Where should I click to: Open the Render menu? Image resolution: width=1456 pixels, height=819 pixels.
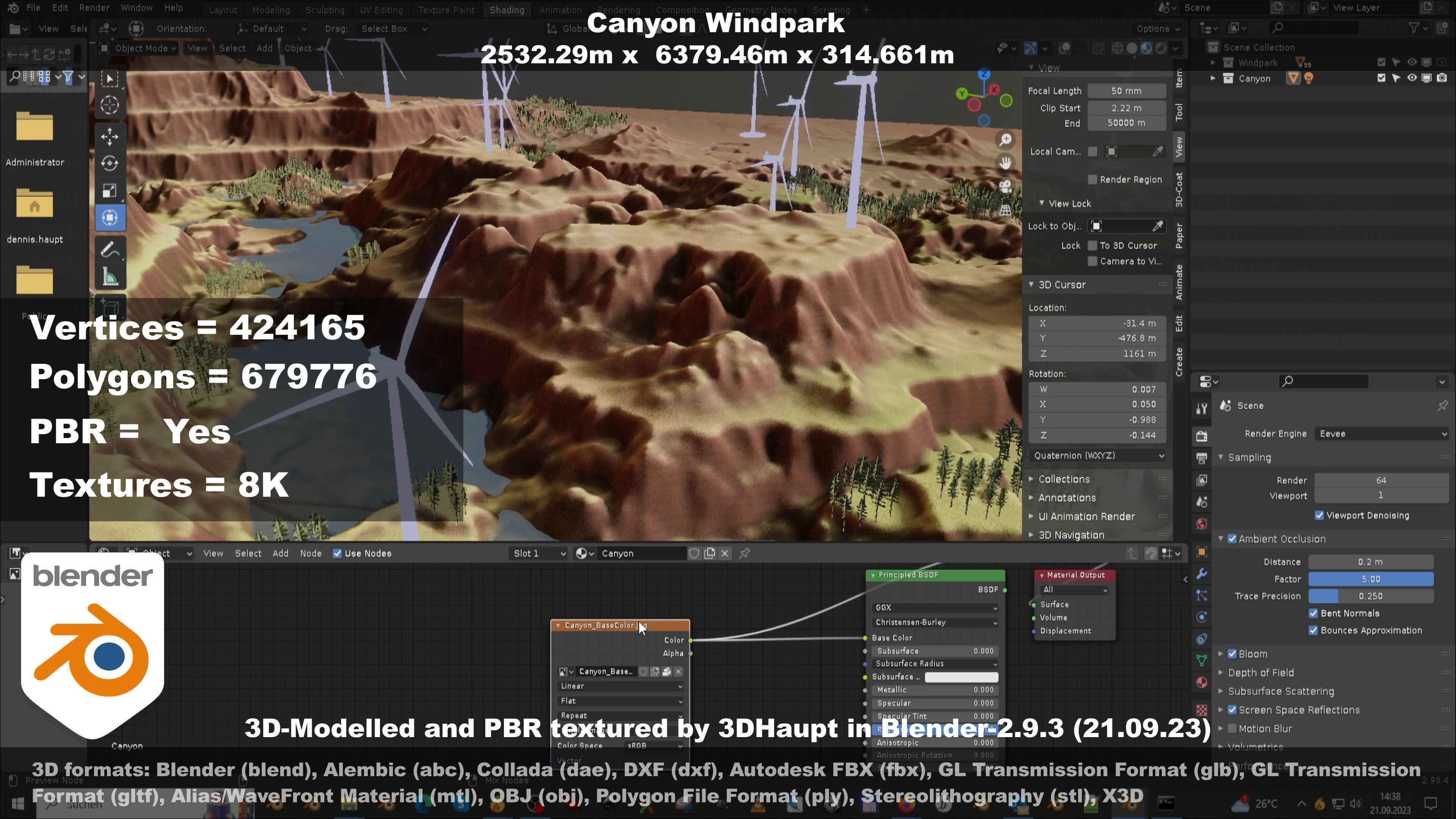tap(94, 8)
